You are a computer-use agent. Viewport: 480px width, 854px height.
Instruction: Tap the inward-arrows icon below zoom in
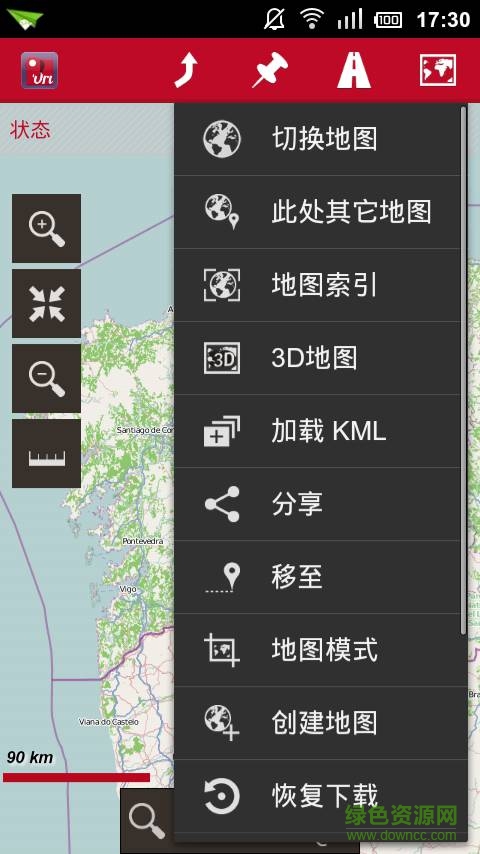(x=46, y=303)
